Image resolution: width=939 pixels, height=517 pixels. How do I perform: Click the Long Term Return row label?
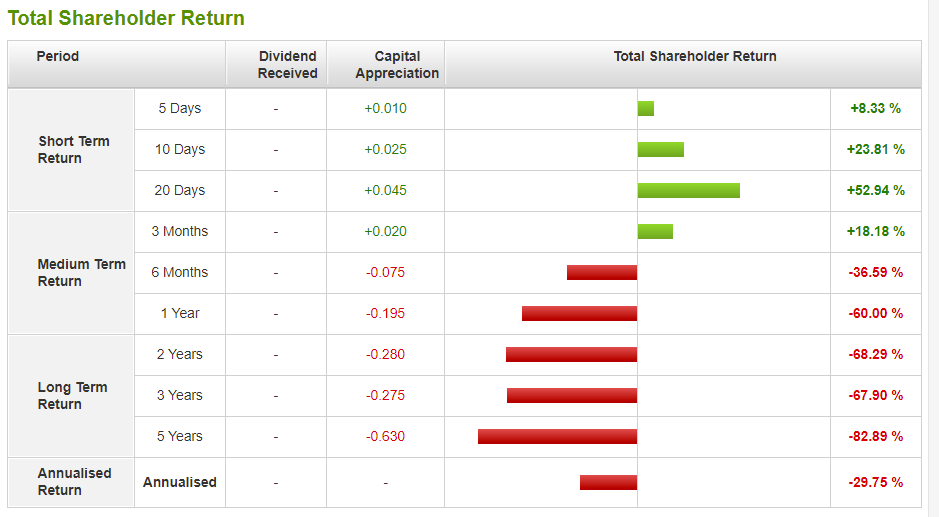click(72, 395)
